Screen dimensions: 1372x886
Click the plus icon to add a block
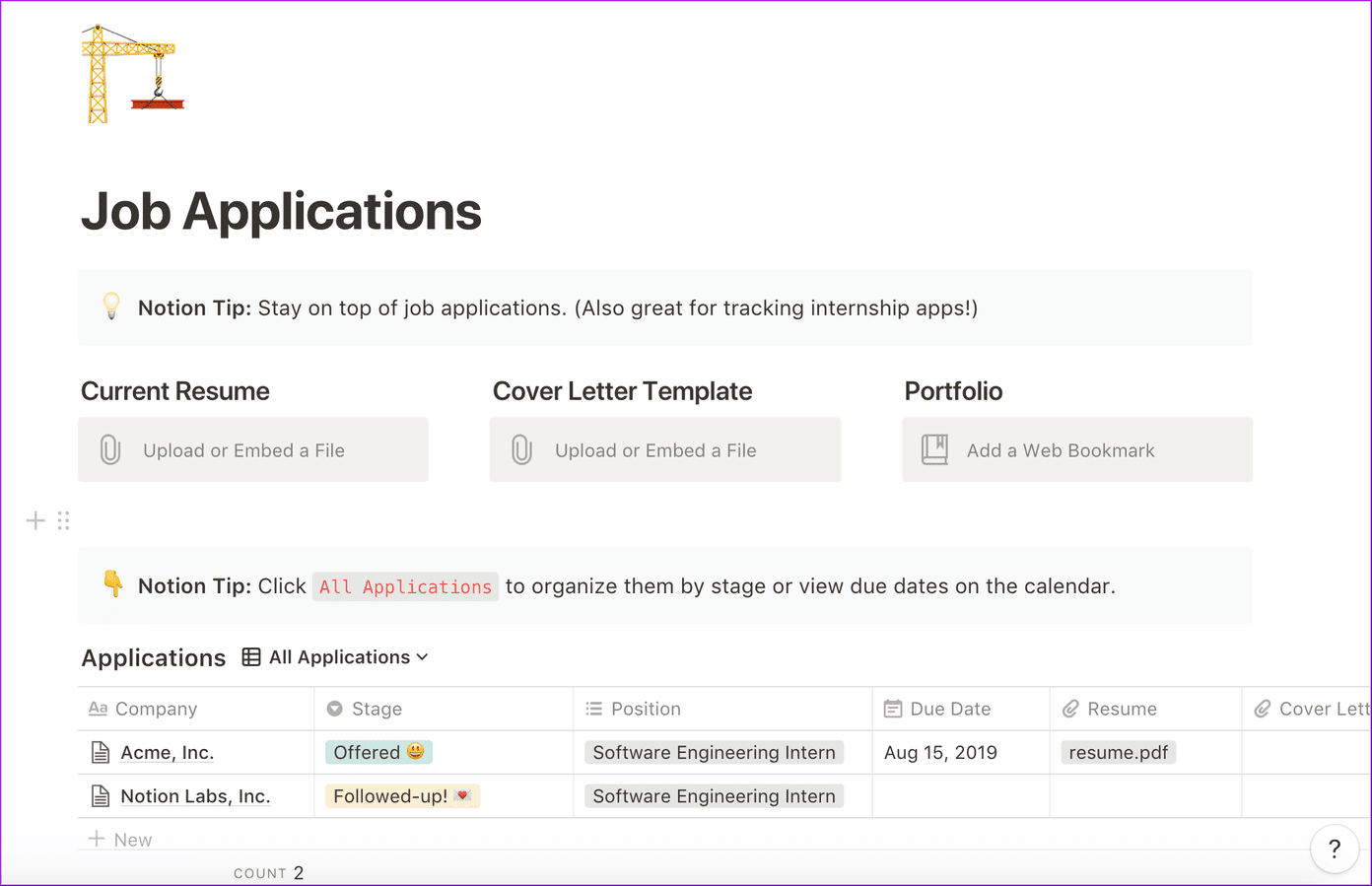click(35, 520)
